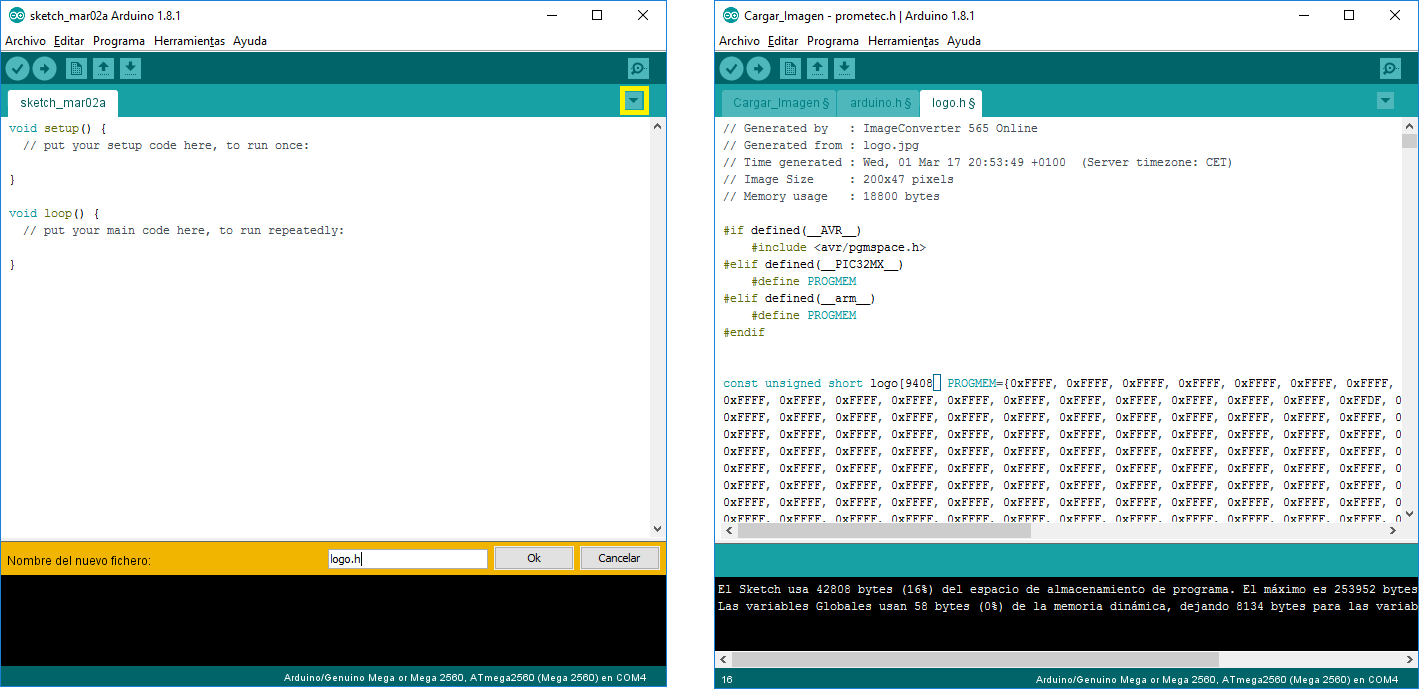
Task: Click '// put your main code here' comment
Action: (x=183, y=230)
